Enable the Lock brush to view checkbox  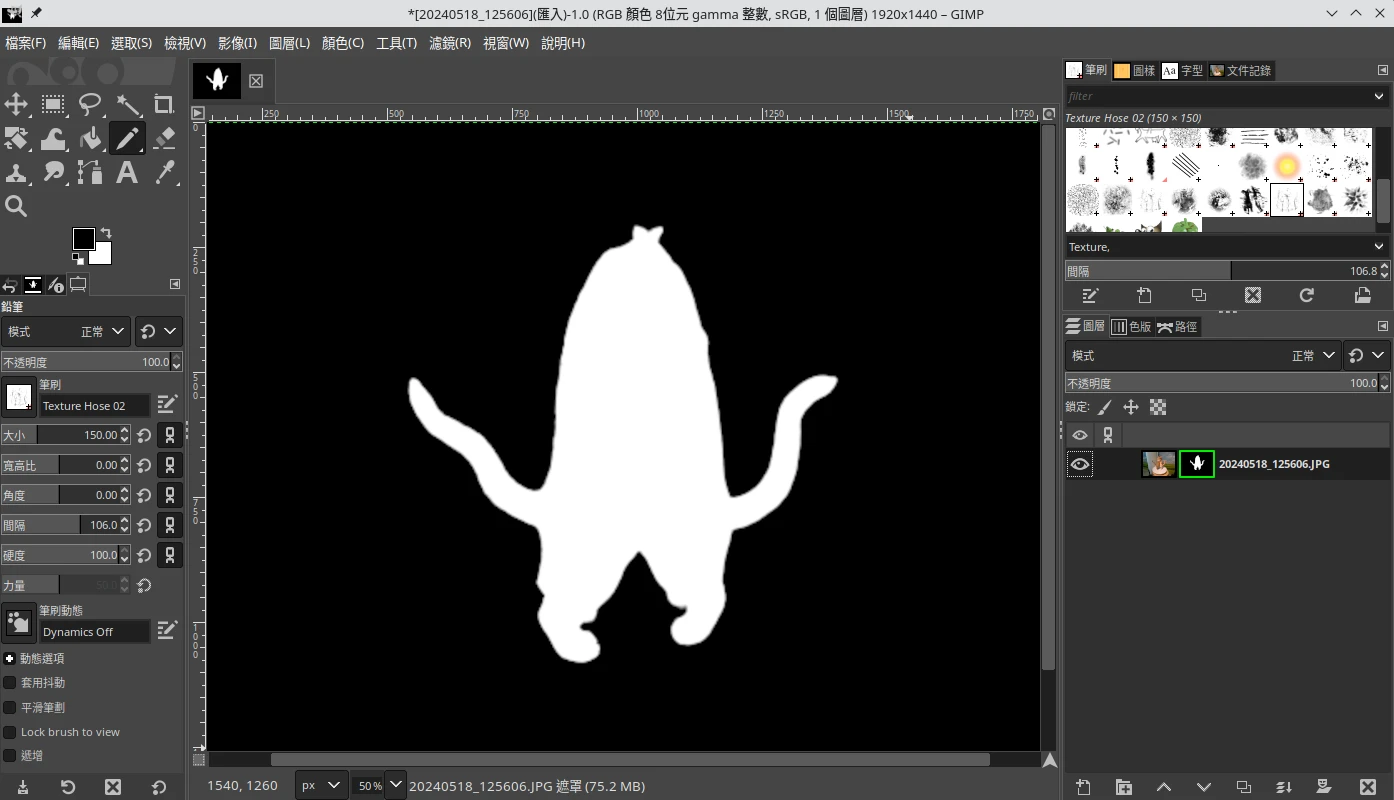click(10, 732)
